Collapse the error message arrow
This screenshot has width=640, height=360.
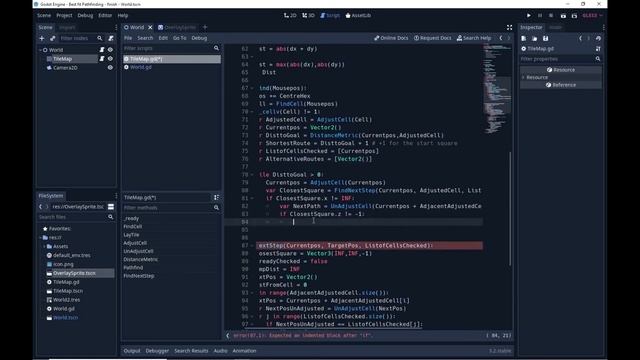(x=228, y=336)
